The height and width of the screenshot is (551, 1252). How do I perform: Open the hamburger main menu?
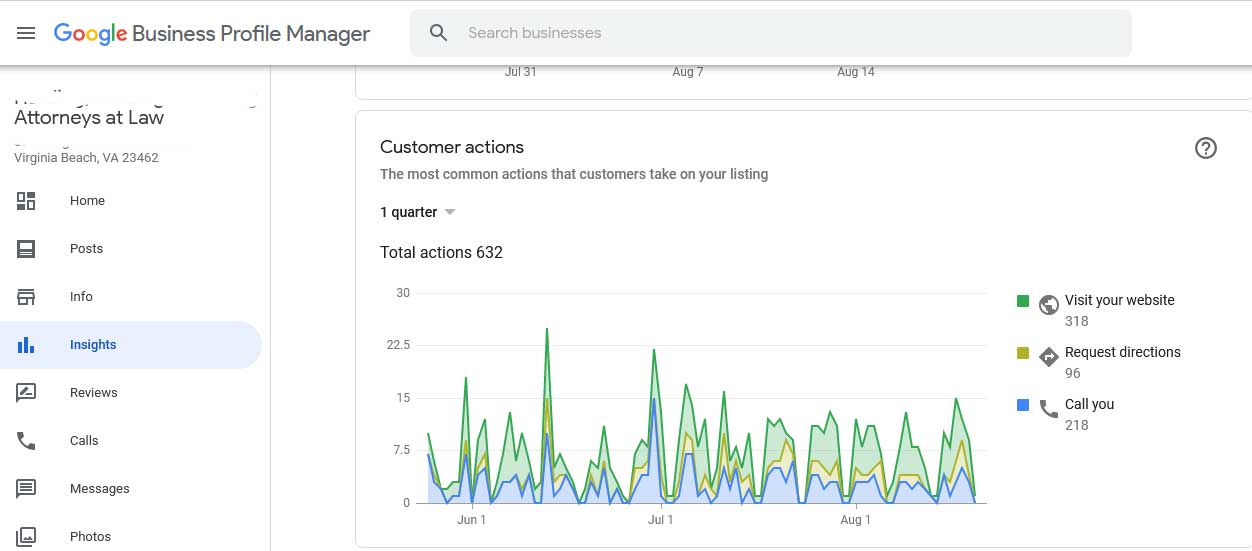point(26,33)
